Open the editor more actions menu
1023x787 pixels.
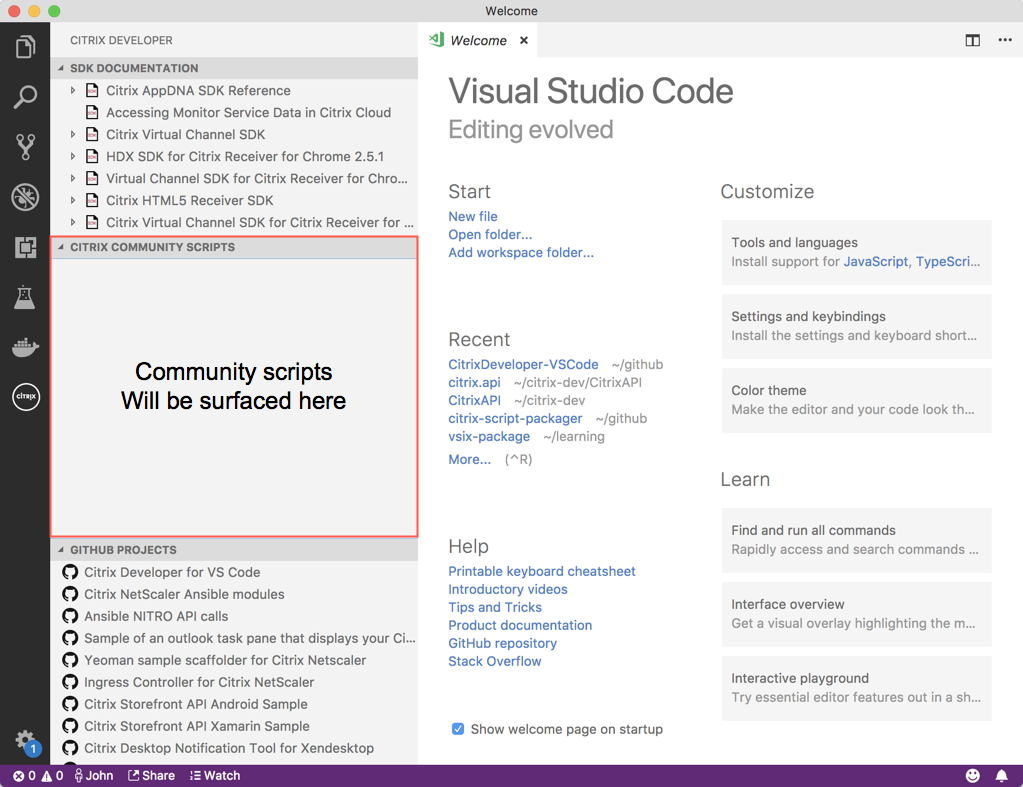(x=1004, y=40)
